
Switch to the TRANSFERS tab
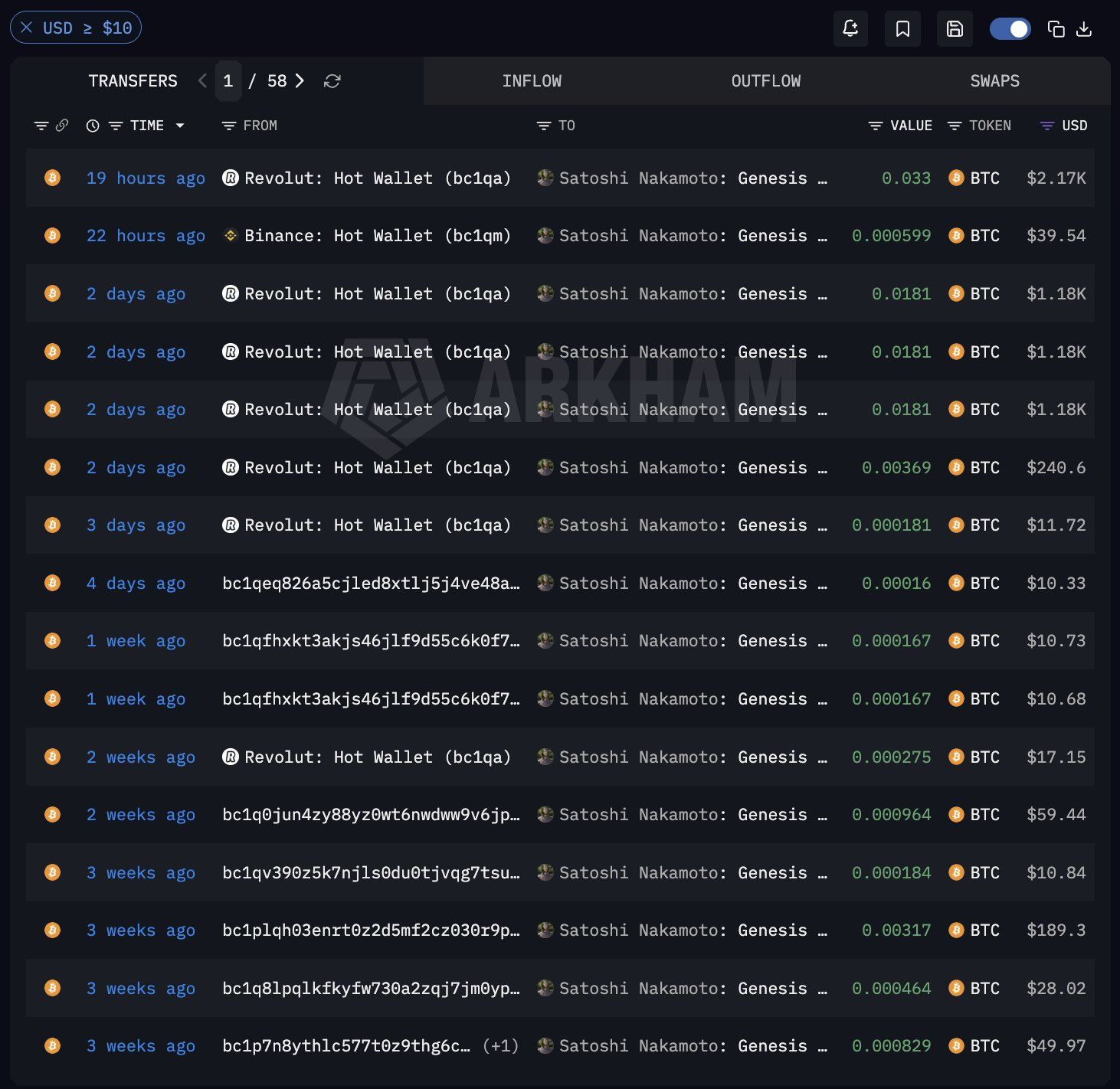[x=133, y=81]
